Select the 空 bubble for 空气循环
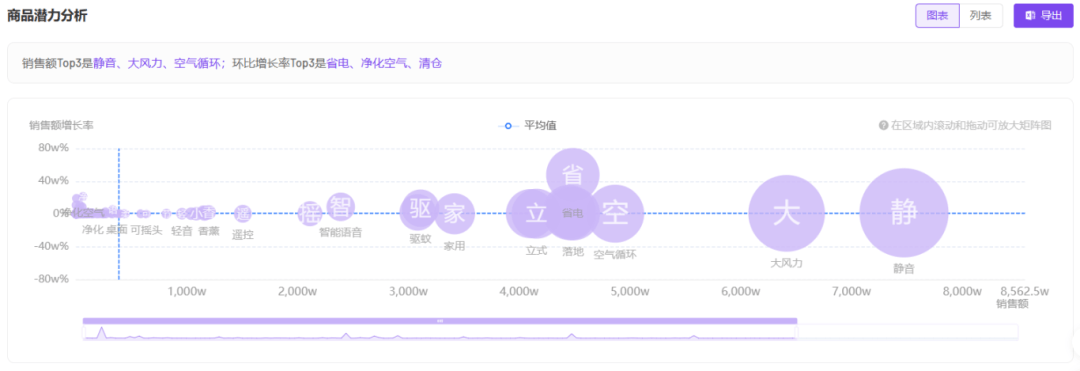Screen dimensions: 1080x371 tap(616, 213)
